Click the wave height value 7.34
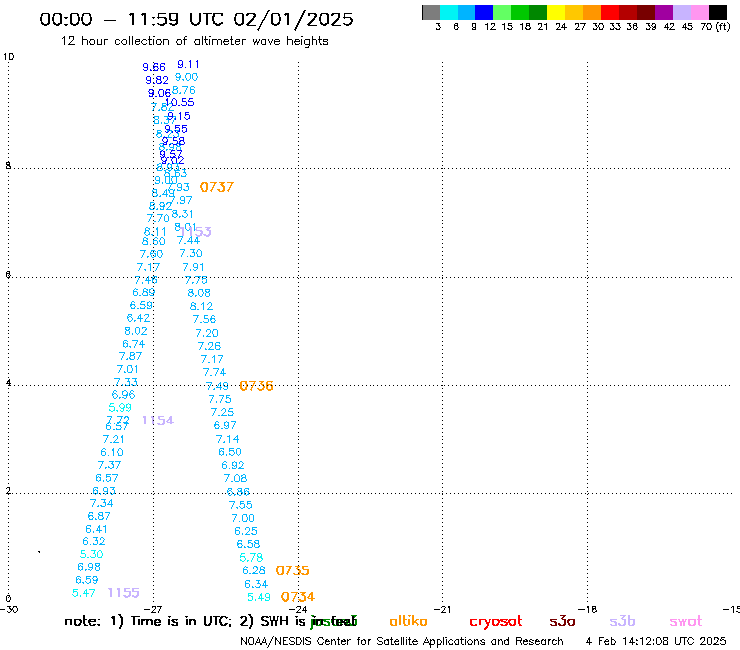The image size is (740, 650). pyautogui.click(x=101, y=503)
